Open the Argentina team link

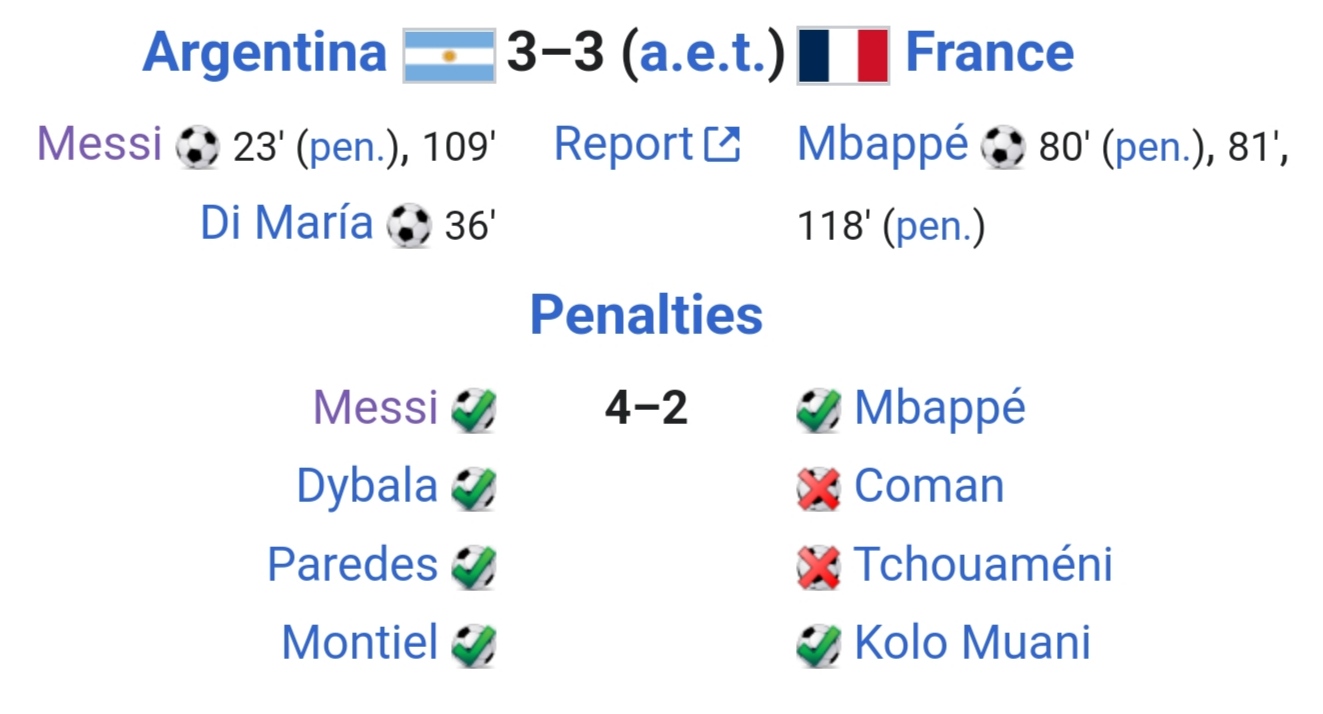pos(264,52)
